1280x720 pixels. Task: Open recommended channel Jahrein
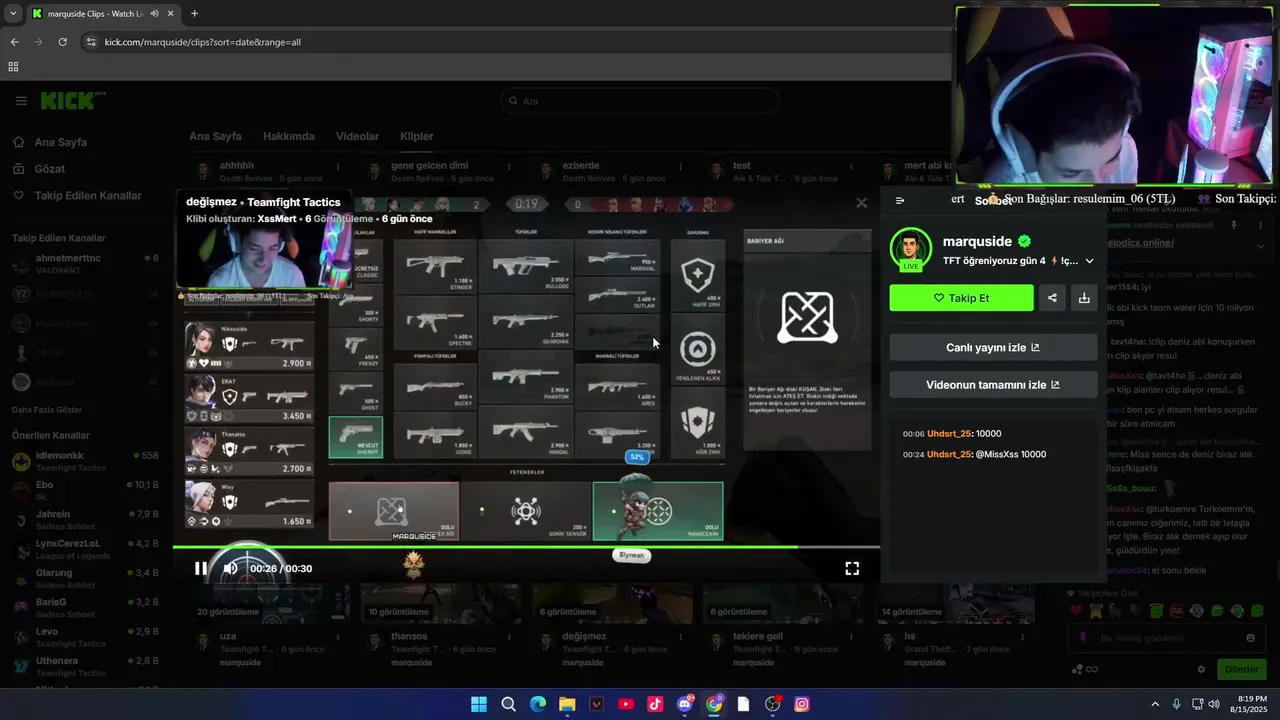tap(85, 519)
